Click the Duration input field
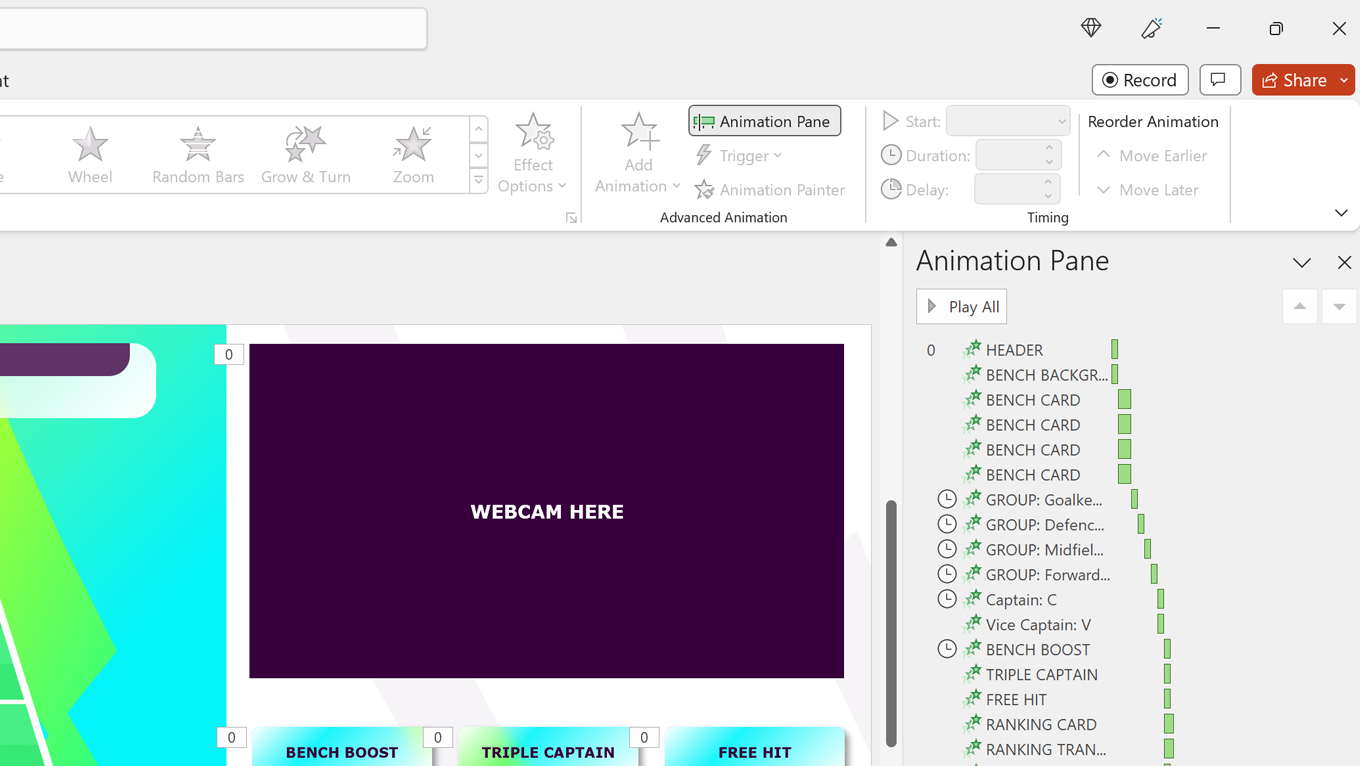This screenshot has height=766, width=1360. (1008, 155)
